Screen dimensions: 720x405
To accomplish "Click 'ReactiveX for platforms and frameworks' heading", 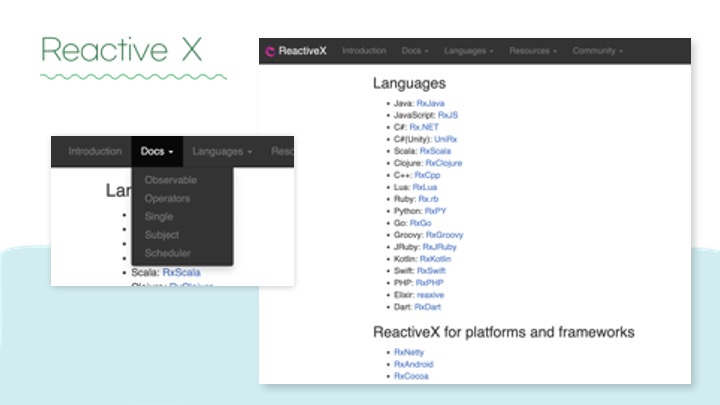I will (x=504, y=332).
